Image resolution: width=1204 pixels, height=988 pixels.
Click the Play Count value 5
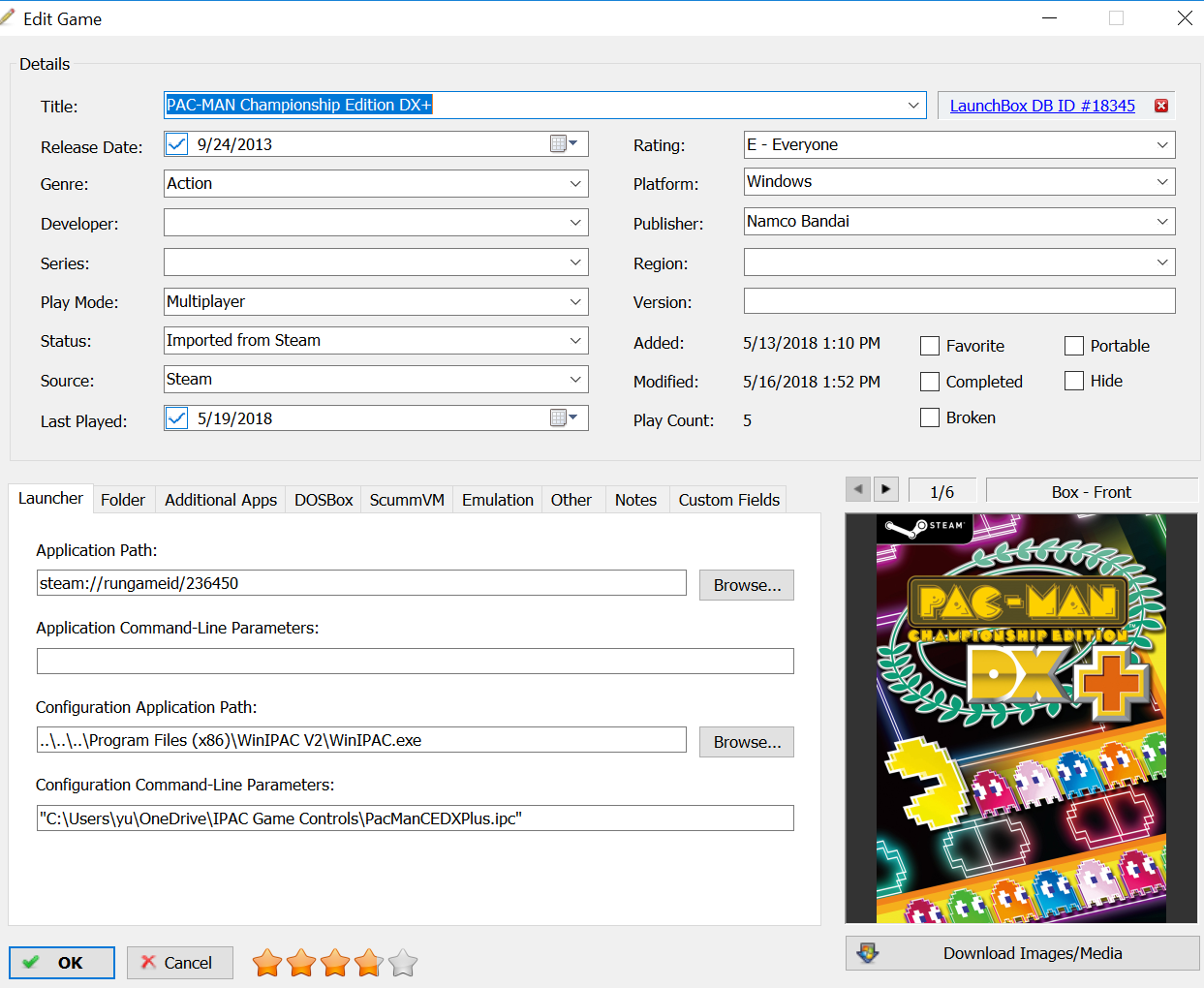748,420
